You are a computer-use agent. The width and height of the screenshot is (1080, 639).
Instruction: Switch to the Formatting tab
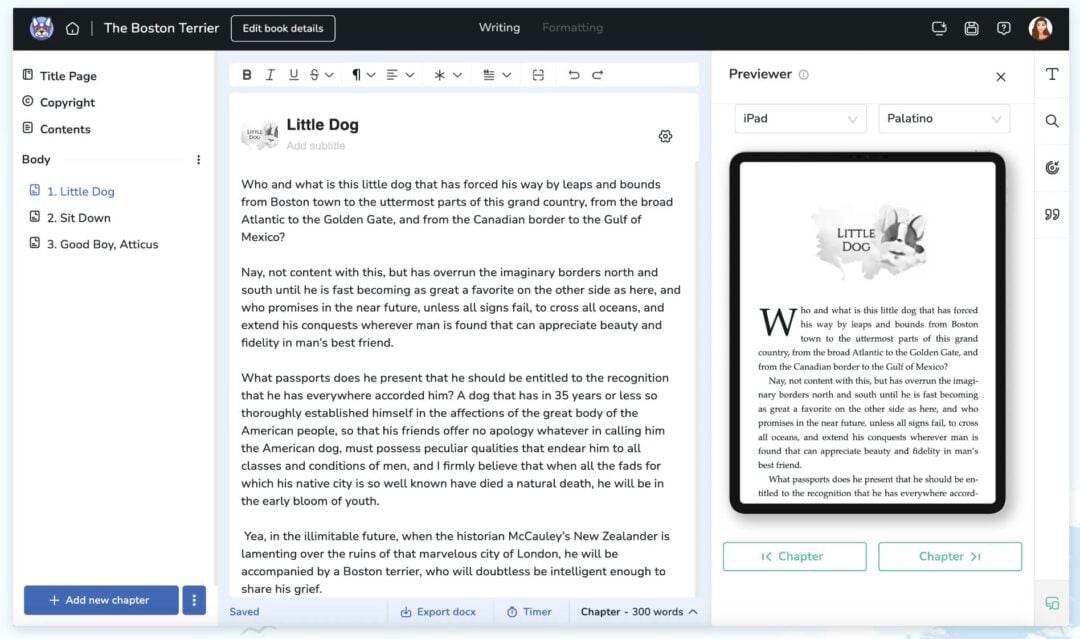(572, 28)
